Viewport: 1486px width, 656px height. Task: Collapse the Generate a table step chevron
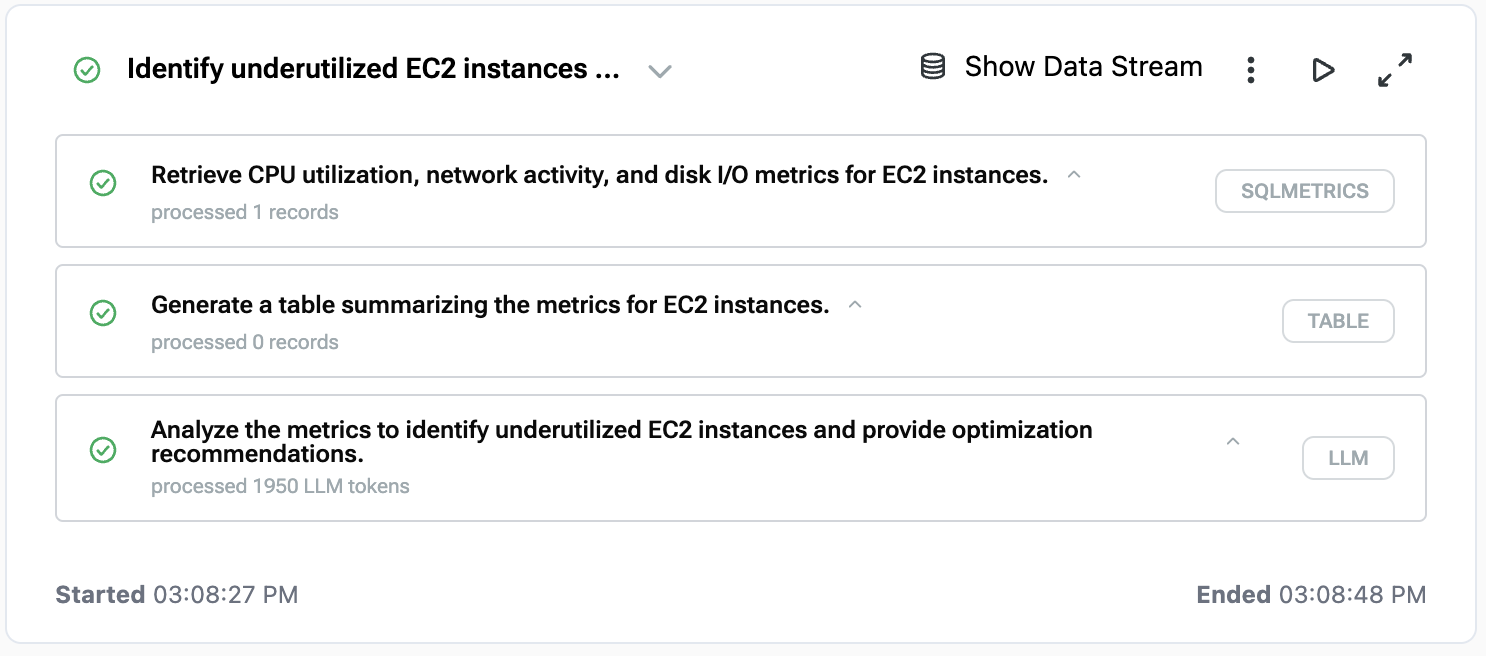[855, 305]
